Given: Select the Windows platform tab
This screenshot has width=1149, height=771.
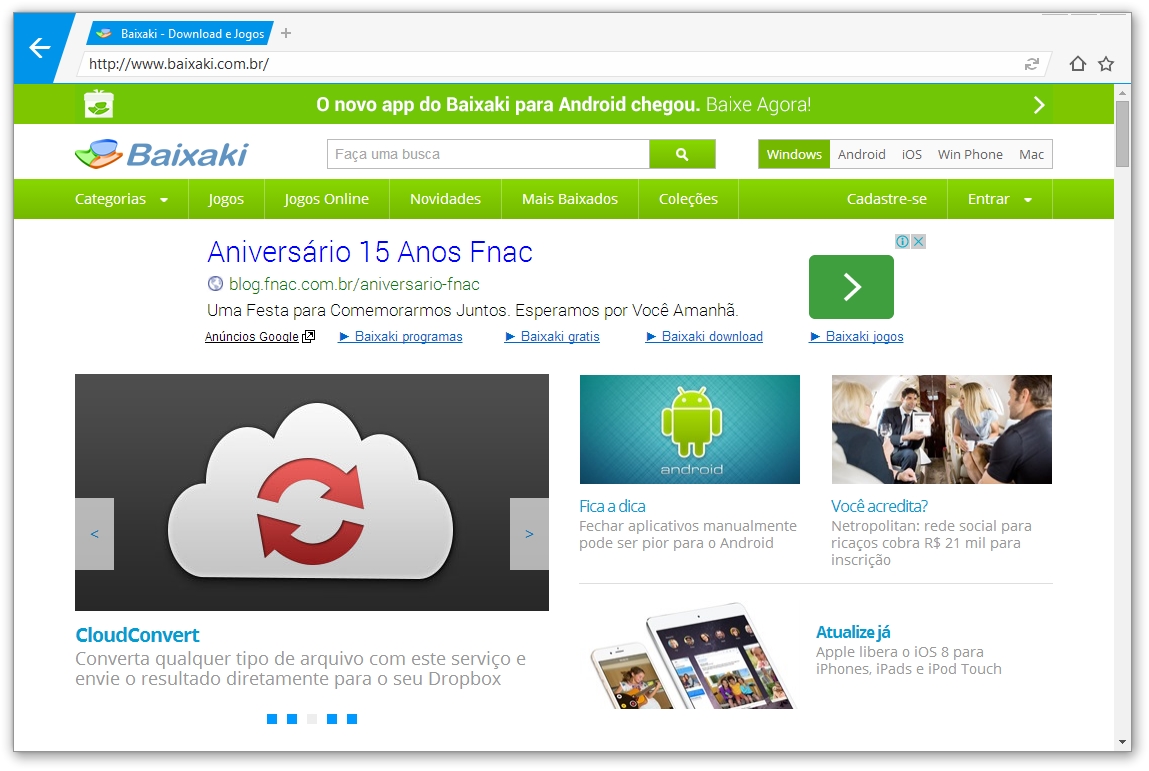Looking at the screenshot, I should [x=794, y=154].
